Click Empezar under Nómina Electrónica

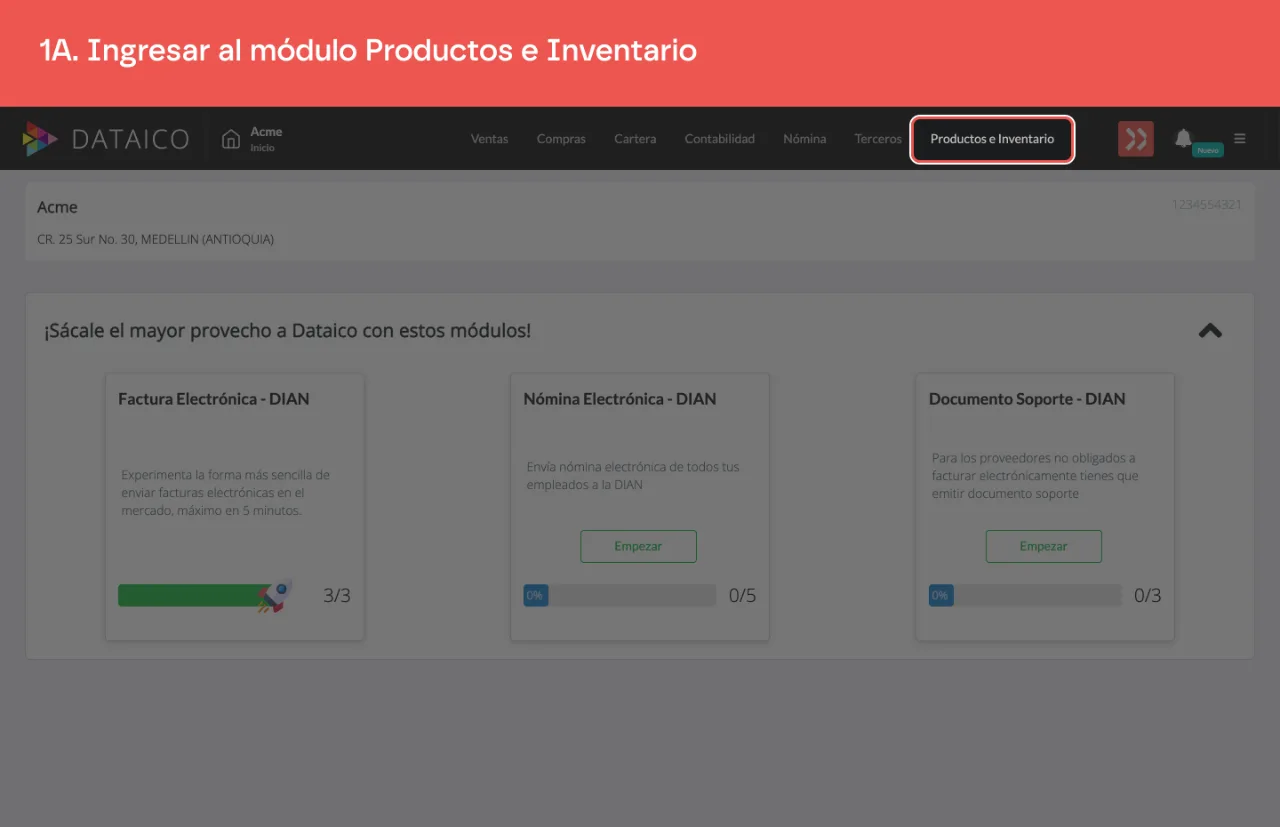[x=638, y=546]
